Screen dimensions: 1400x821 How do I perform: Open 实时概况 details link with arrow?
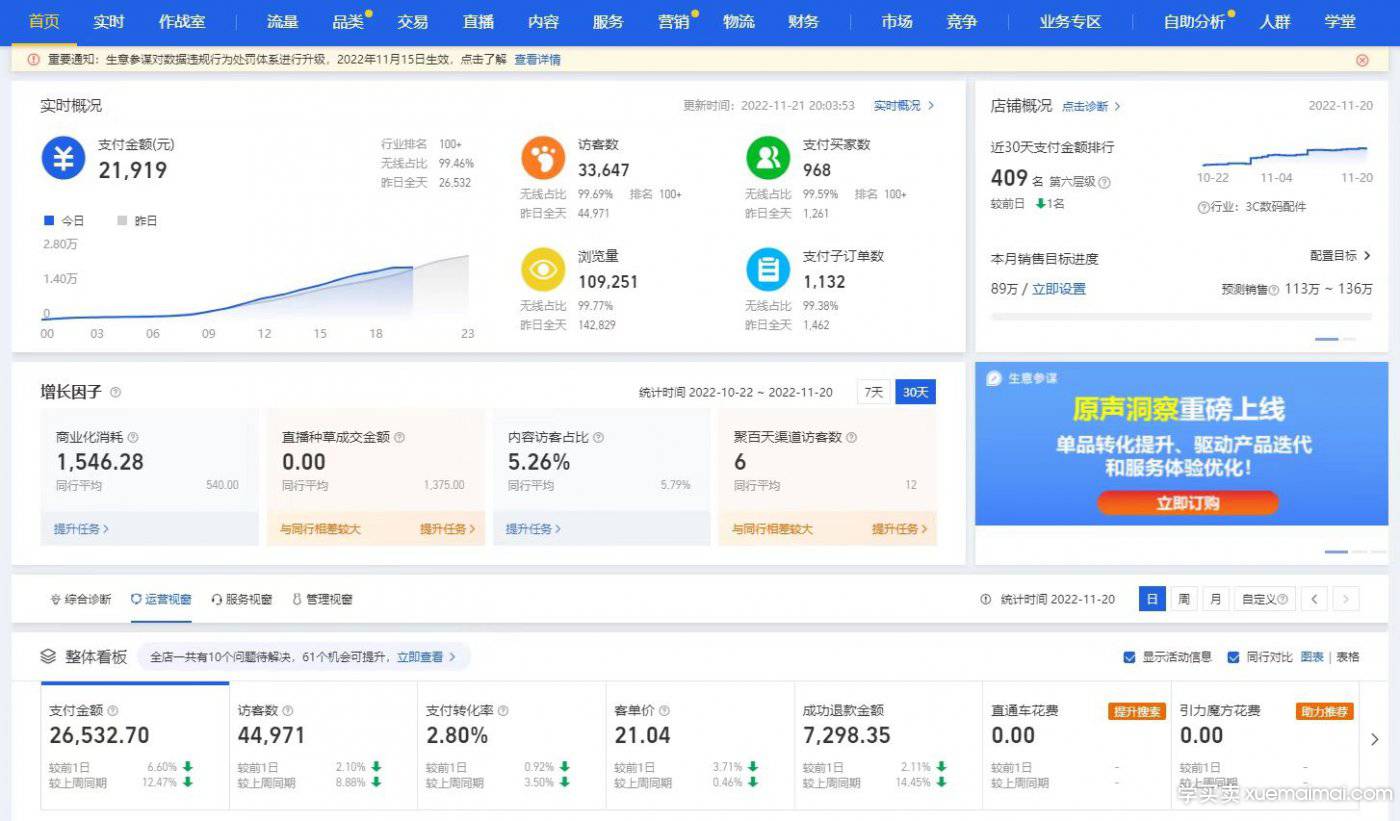[904, 105]
